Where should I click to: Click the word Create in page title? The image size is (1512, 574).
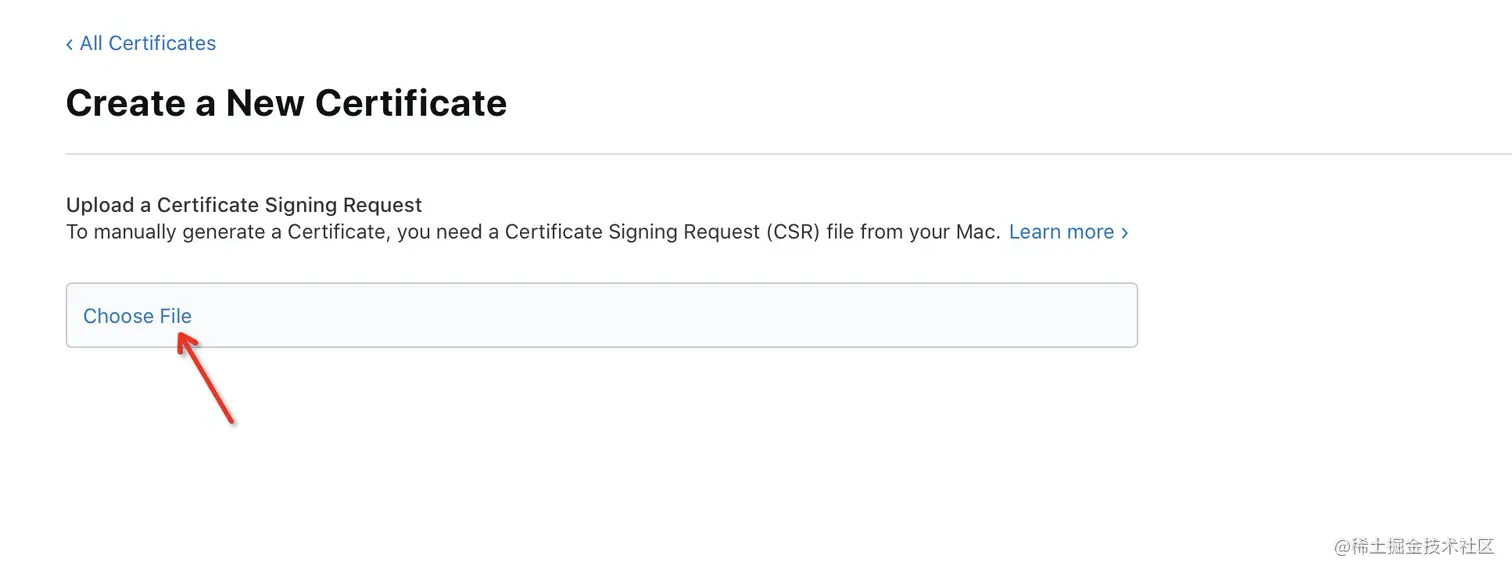pyautogui.click(x=125, y=103)
